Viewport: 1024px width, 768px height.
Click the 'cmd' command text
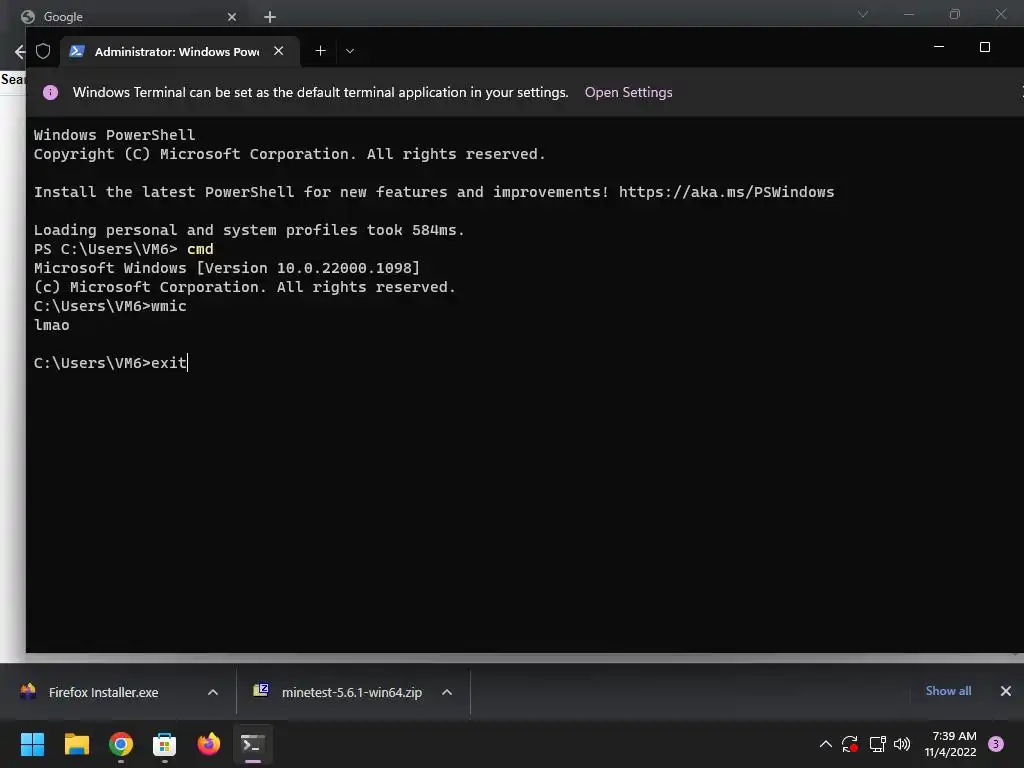click(x=200, y=249)
